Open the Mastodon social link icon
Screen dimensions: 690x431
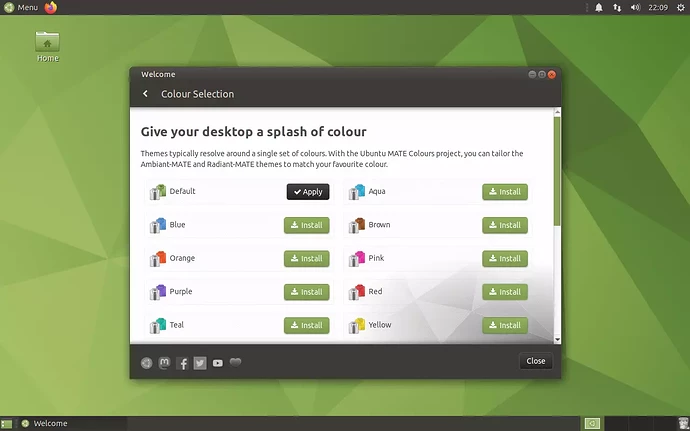(x=164, y=363)
